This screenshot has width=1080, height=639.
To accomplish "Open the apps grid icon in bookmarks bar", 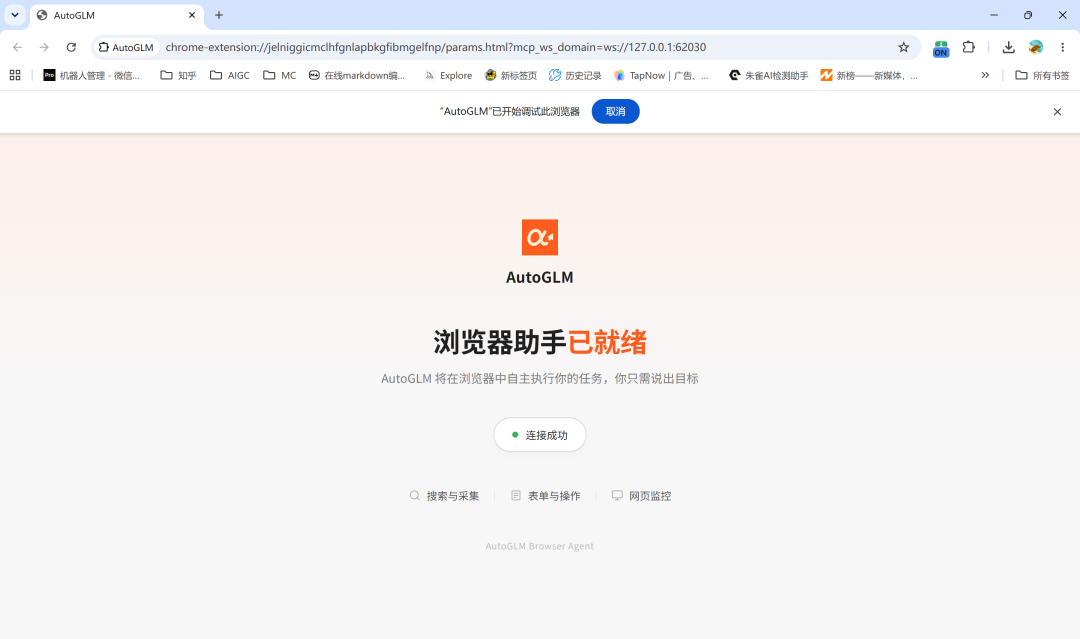I will [14, 75].
